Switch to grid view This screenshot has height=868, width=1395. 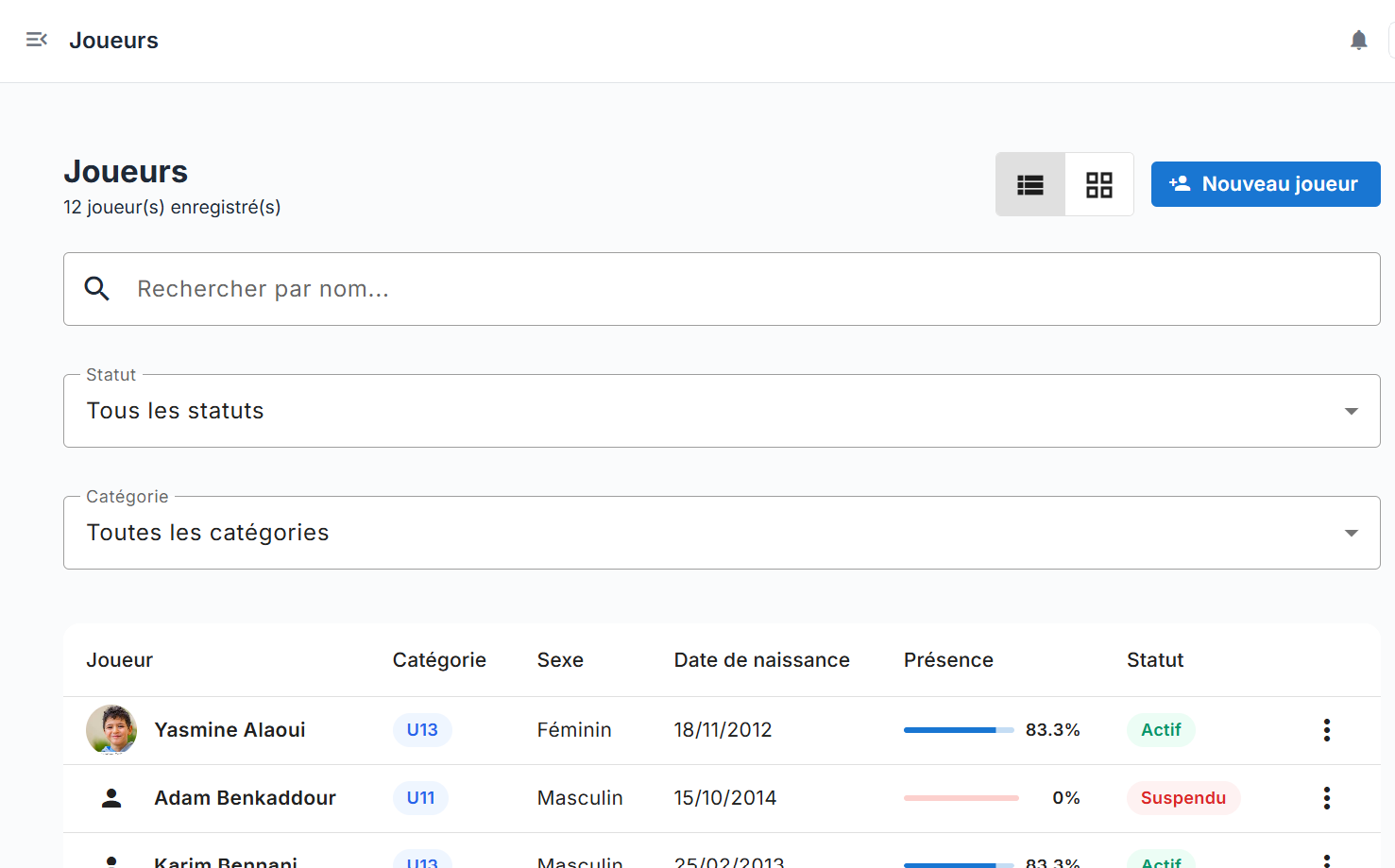coord(1098,184)
